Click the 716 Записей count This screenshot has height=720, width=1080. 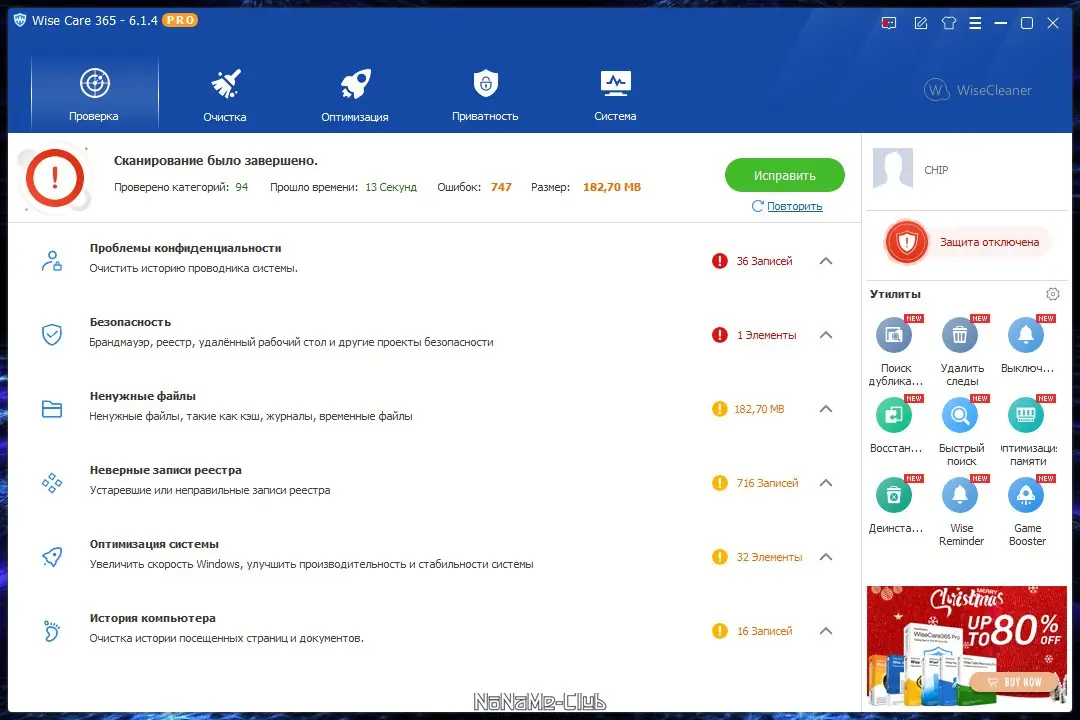tap(767, 483)
